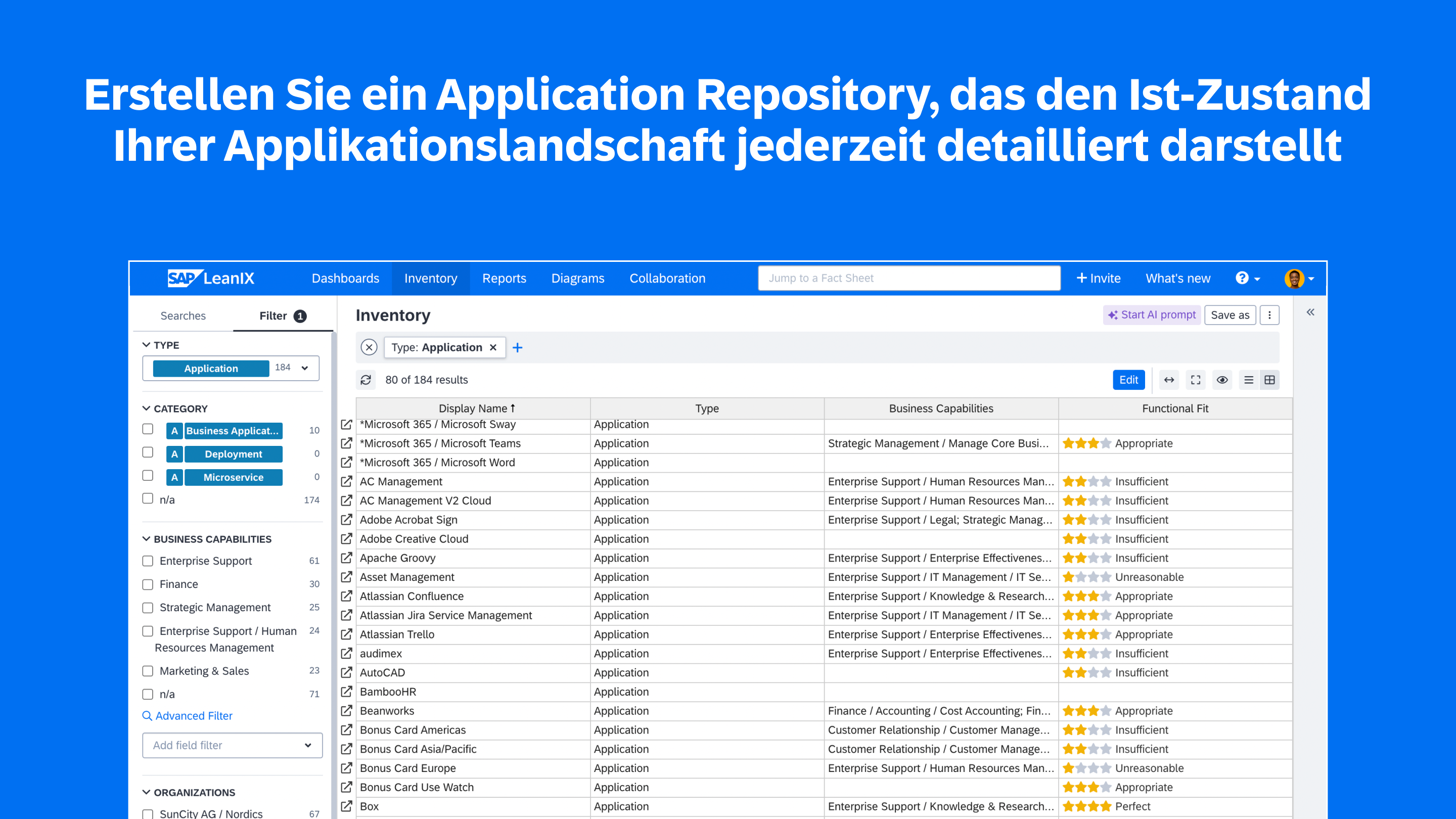Check the Enterprise Support capability checkbox
The image size is (1456, 819).
click(x=148, y=561)
